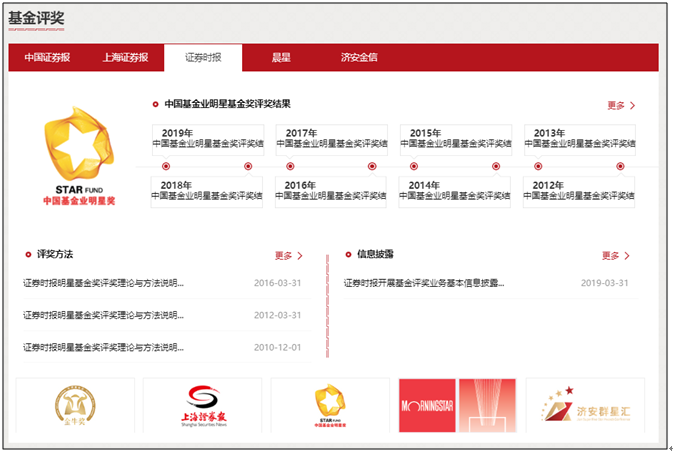This screenshot has width=673, height=454.
Task: Click the 金牛奖 logo at bottom
Action: (x=75, y=406)
